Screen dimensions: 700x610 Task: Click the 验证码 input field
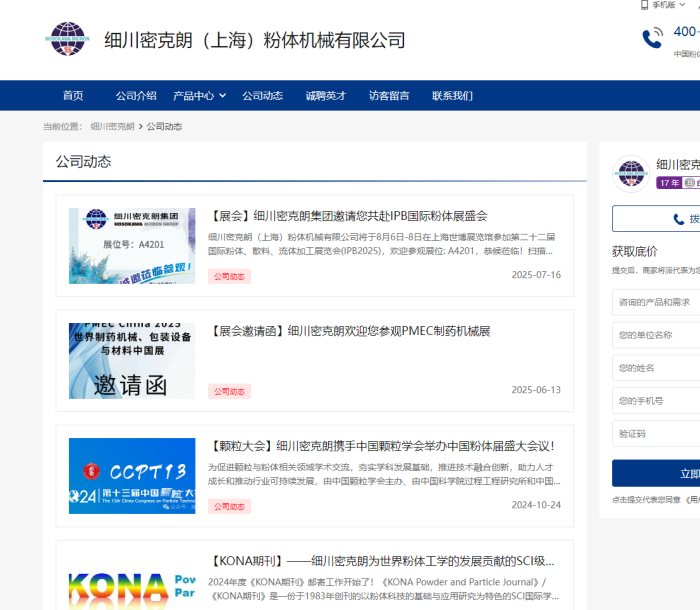pyautogui.click(x=656, y=434)
